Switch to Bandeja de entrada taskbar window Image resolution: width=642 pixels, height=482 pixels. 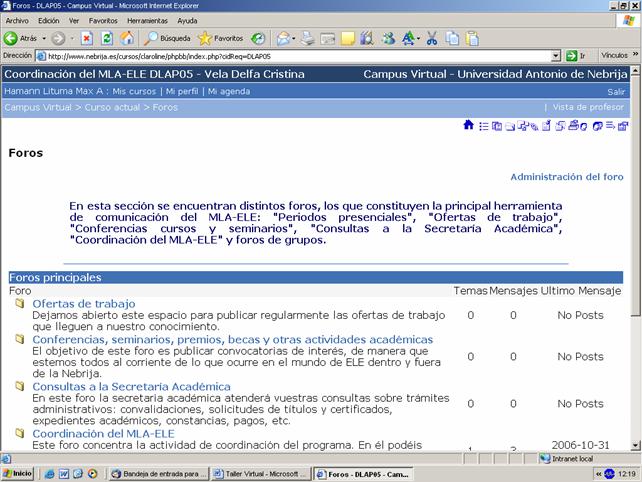158,474
